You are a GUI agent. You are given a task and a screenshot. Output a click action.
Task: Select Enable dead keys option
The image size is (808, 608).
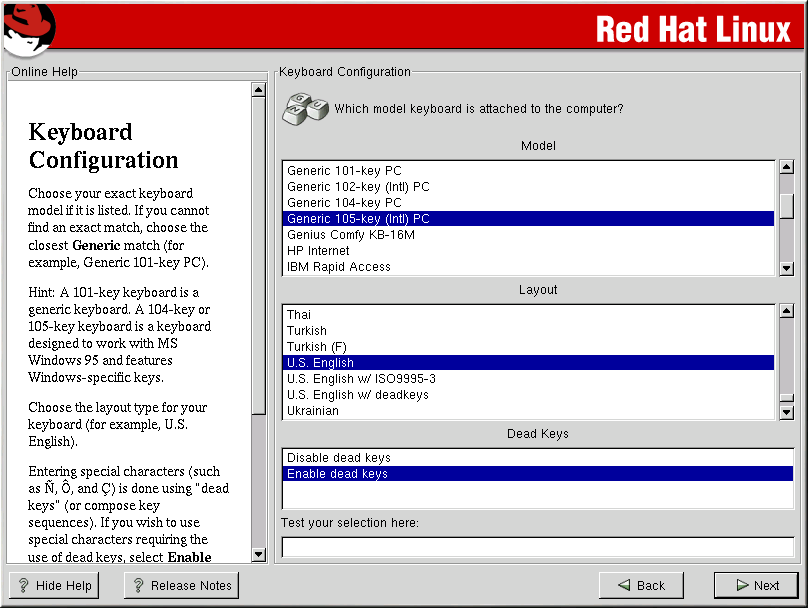pos(337,474)
